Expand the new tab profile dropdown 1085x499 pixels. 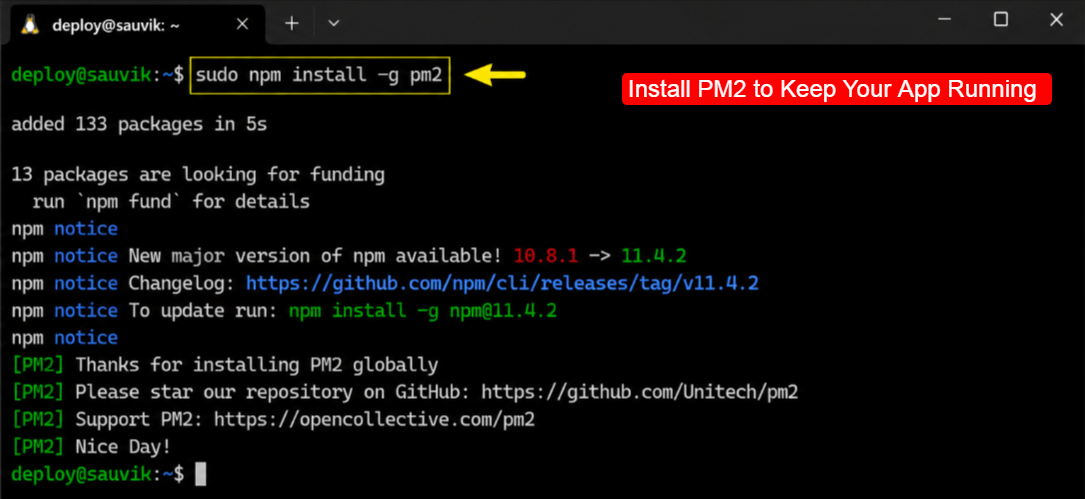point(334,24)
